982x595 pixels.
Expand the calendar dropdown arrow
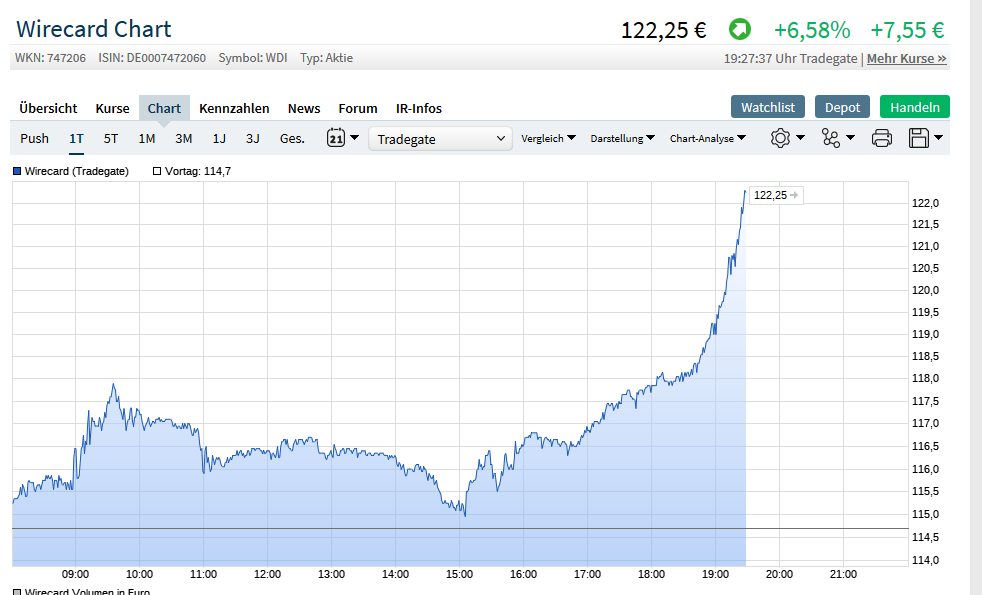pyautogui.click(x=354, y=137)
